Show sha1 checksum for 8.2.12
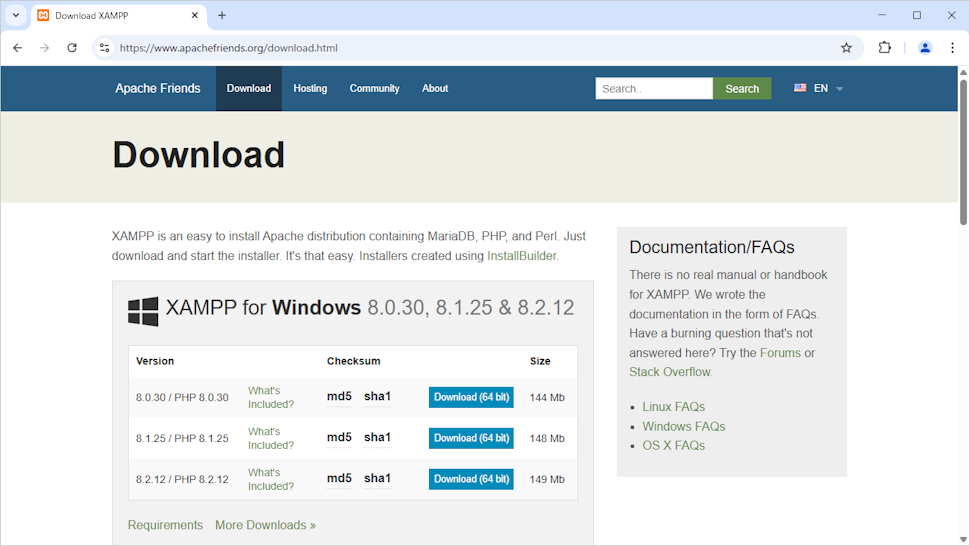The width and height of the screenshot is (970, 546). point(377,478)
